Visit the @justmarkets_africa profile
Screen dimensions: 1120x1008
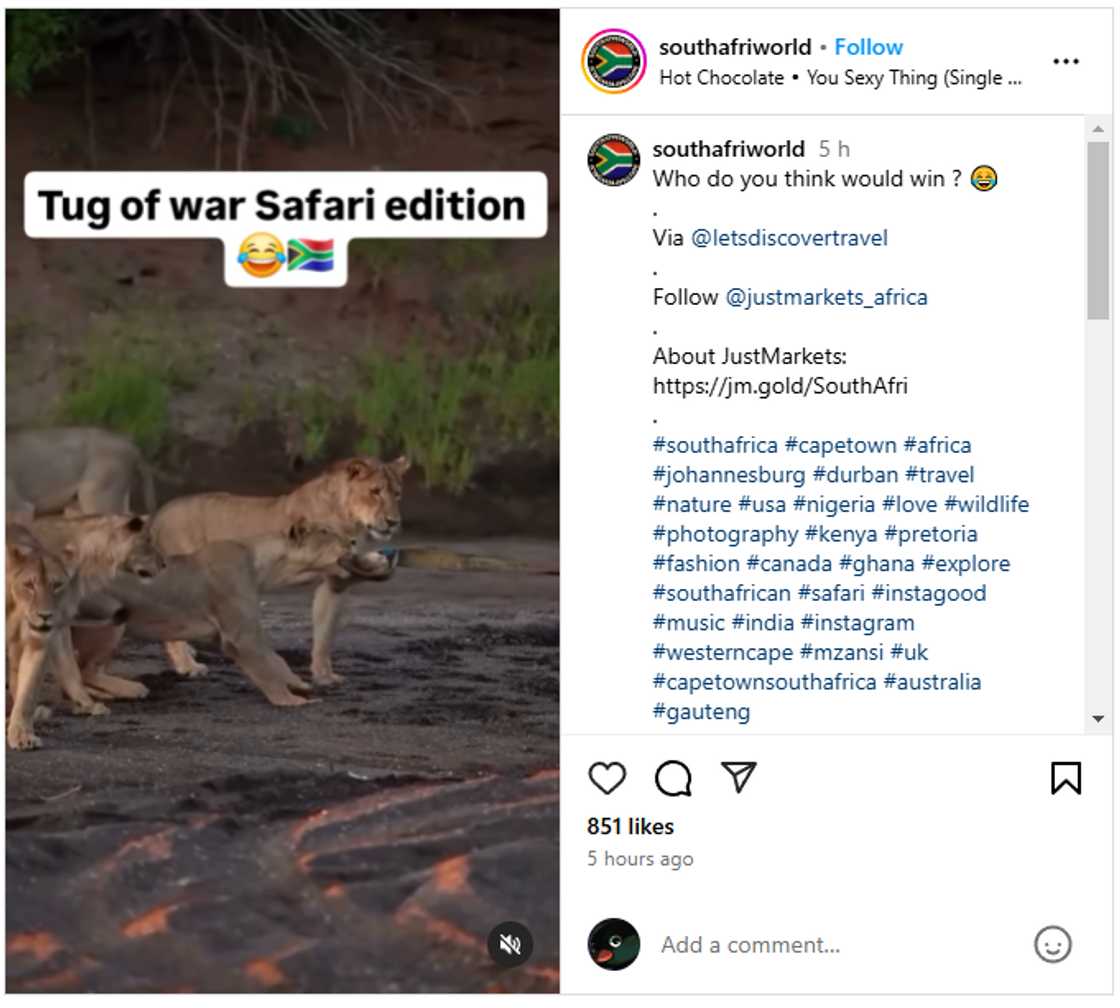click(x=826, y=297)
